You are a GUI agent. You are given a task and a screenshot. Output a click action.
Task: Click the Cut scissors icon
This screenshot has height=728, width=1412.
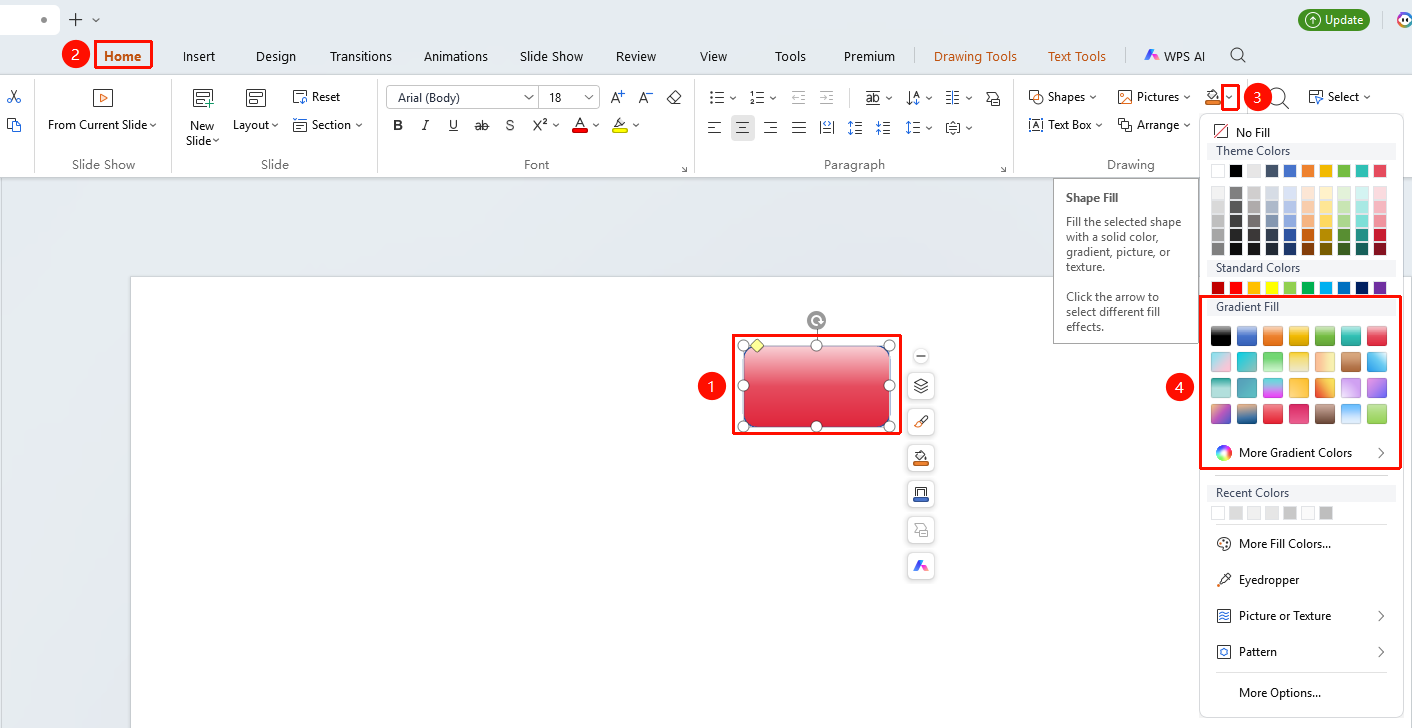pos(14,97)
